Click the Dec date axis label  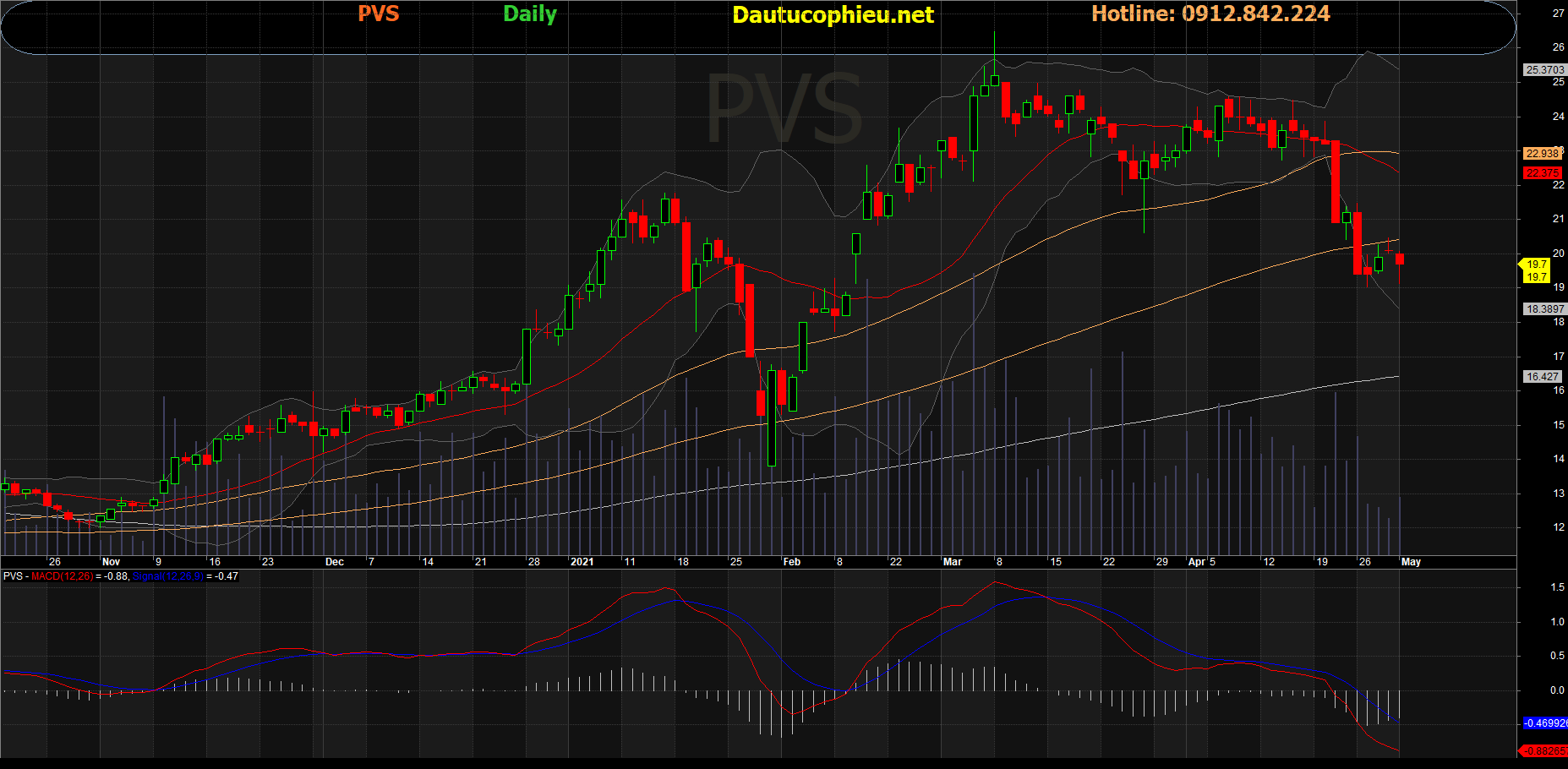[x=335, y=562]
